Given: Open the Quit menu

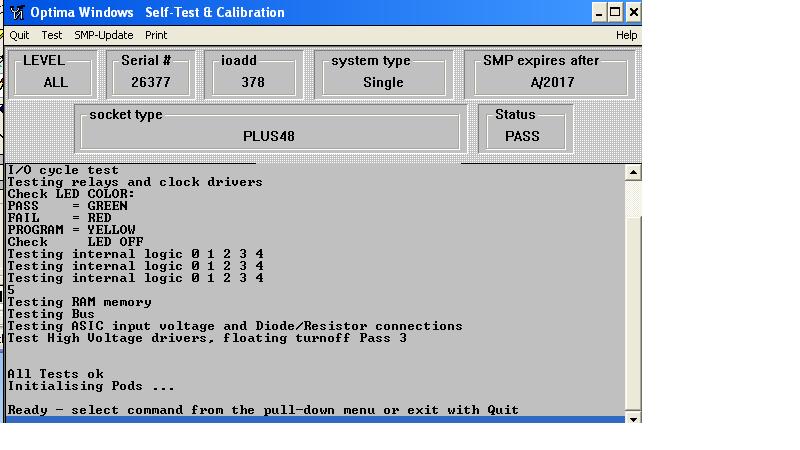Looking at the screenshot, I should pyautogui.click(x=19, y=35).
